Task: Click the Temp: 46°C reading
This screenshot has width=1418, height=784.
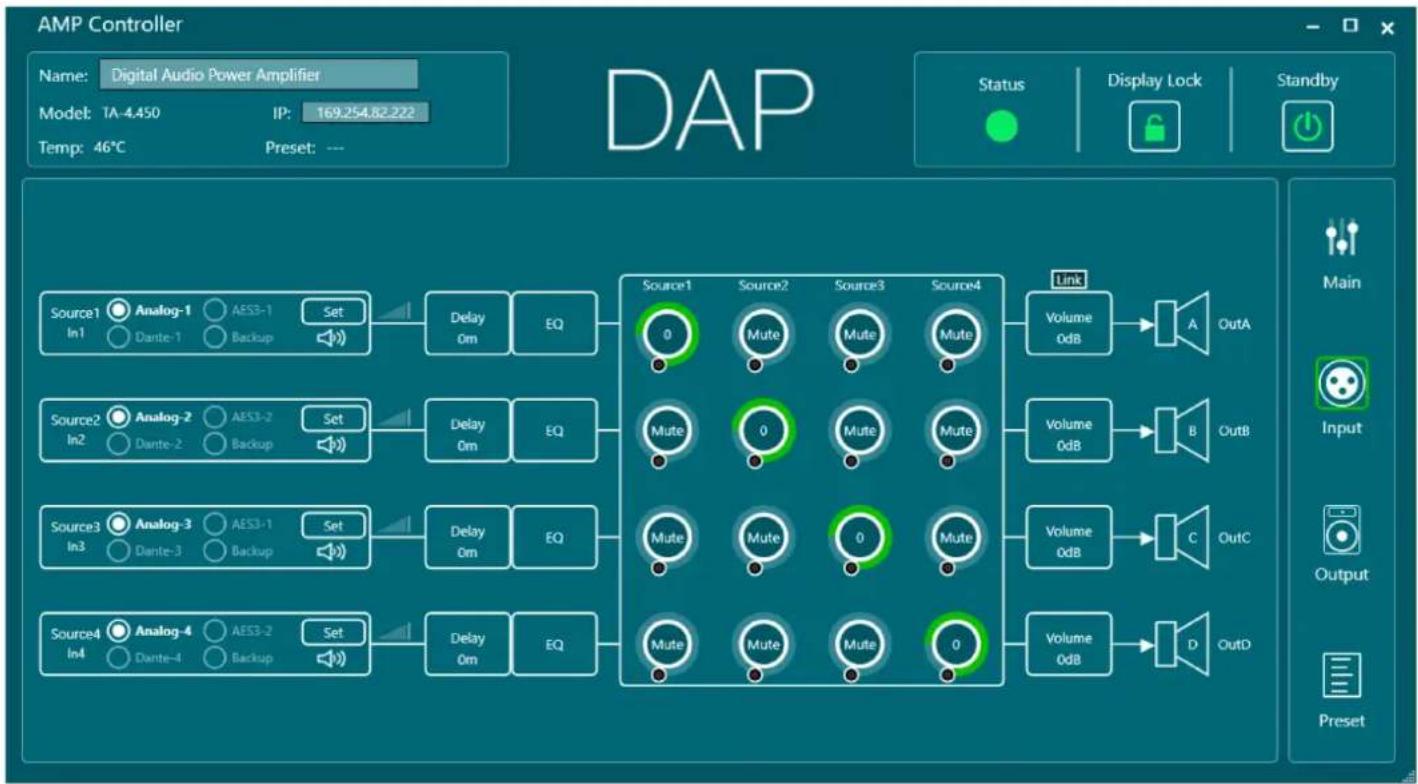Action: 82,147
